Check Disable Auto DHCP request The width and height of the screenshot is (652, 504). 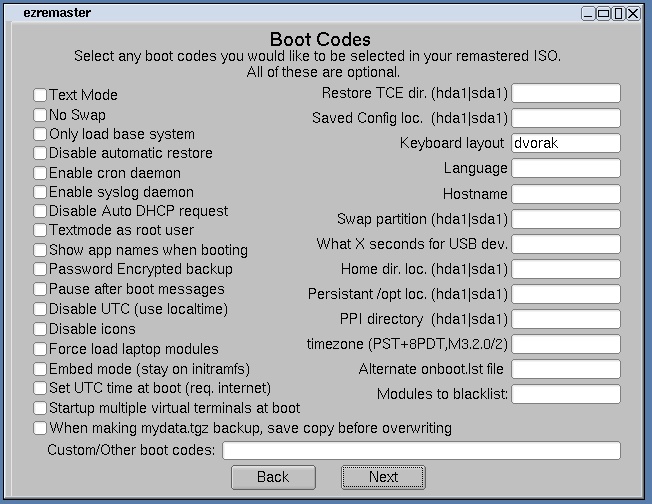point(40,212)
